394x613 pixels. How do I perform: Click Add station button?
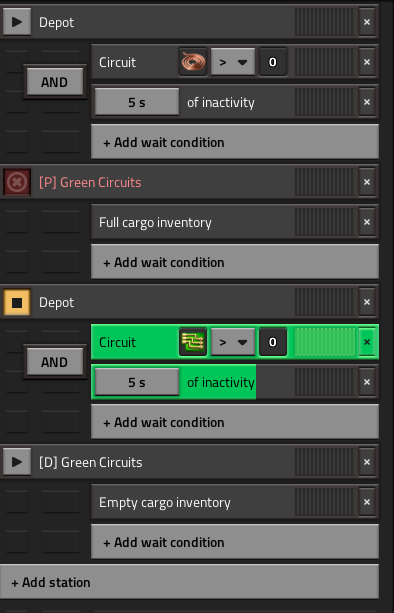click(189, 582)
